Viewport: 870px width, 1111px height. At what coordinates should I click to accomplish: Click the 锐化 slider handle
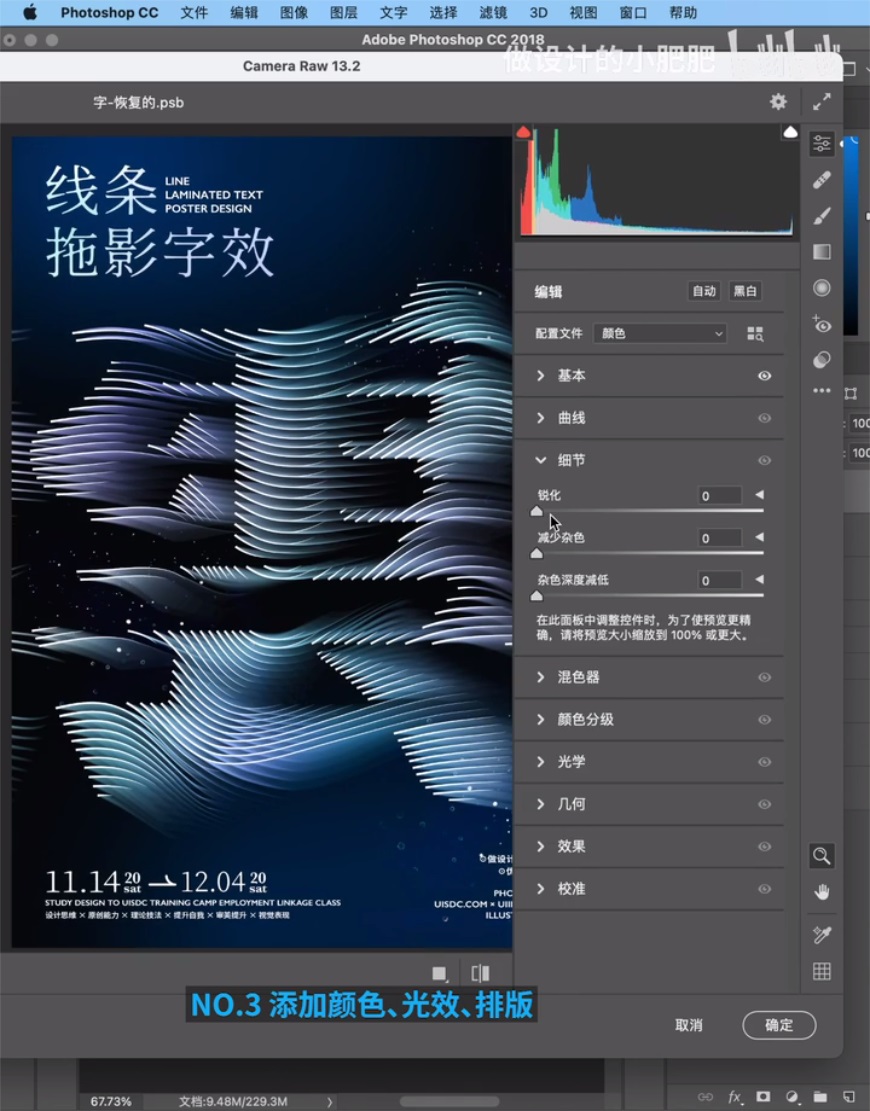click(536, 512)
